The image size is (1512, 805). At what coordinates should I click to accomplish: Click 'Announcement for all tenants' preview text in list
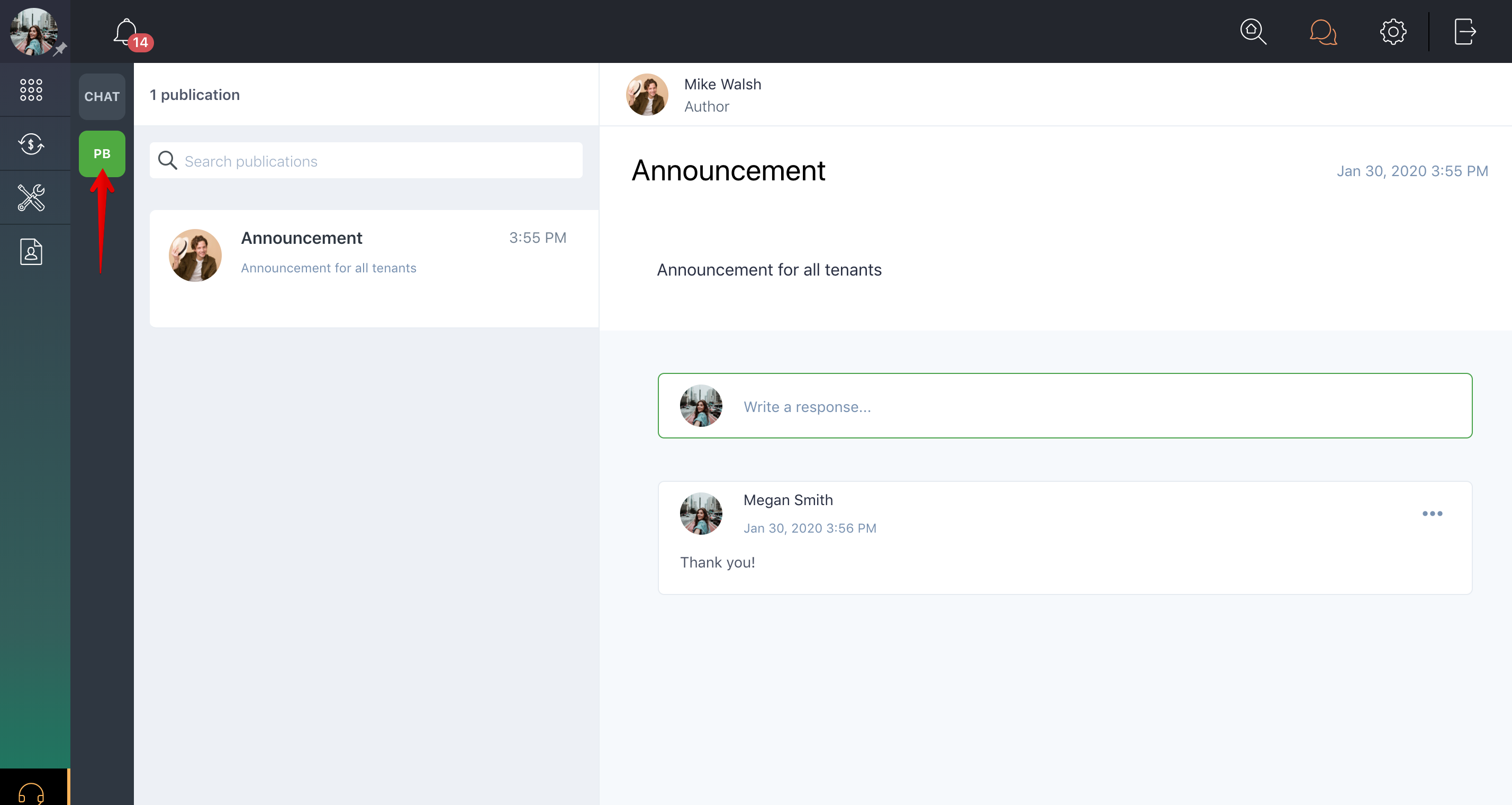pos(329,268)
